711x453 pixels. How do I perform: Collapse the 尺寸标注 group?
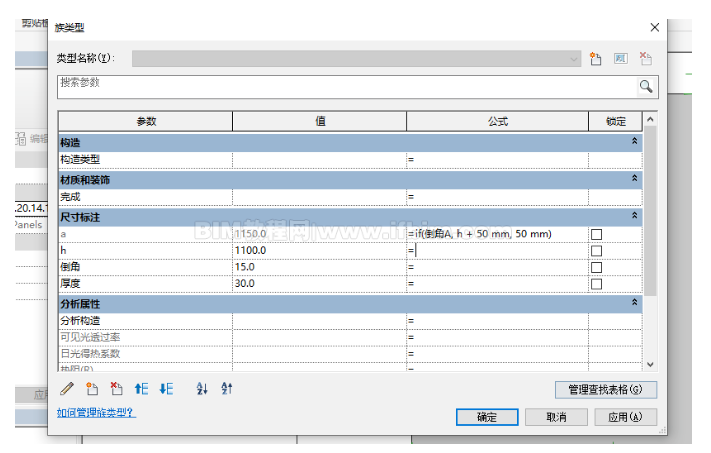coord(634,216)
